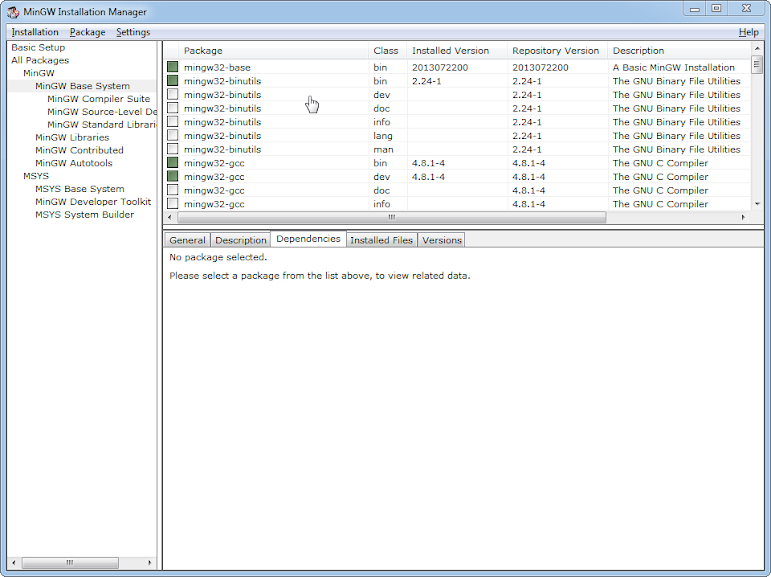
Task: Select MSYS Base System category
Action: 80,189
